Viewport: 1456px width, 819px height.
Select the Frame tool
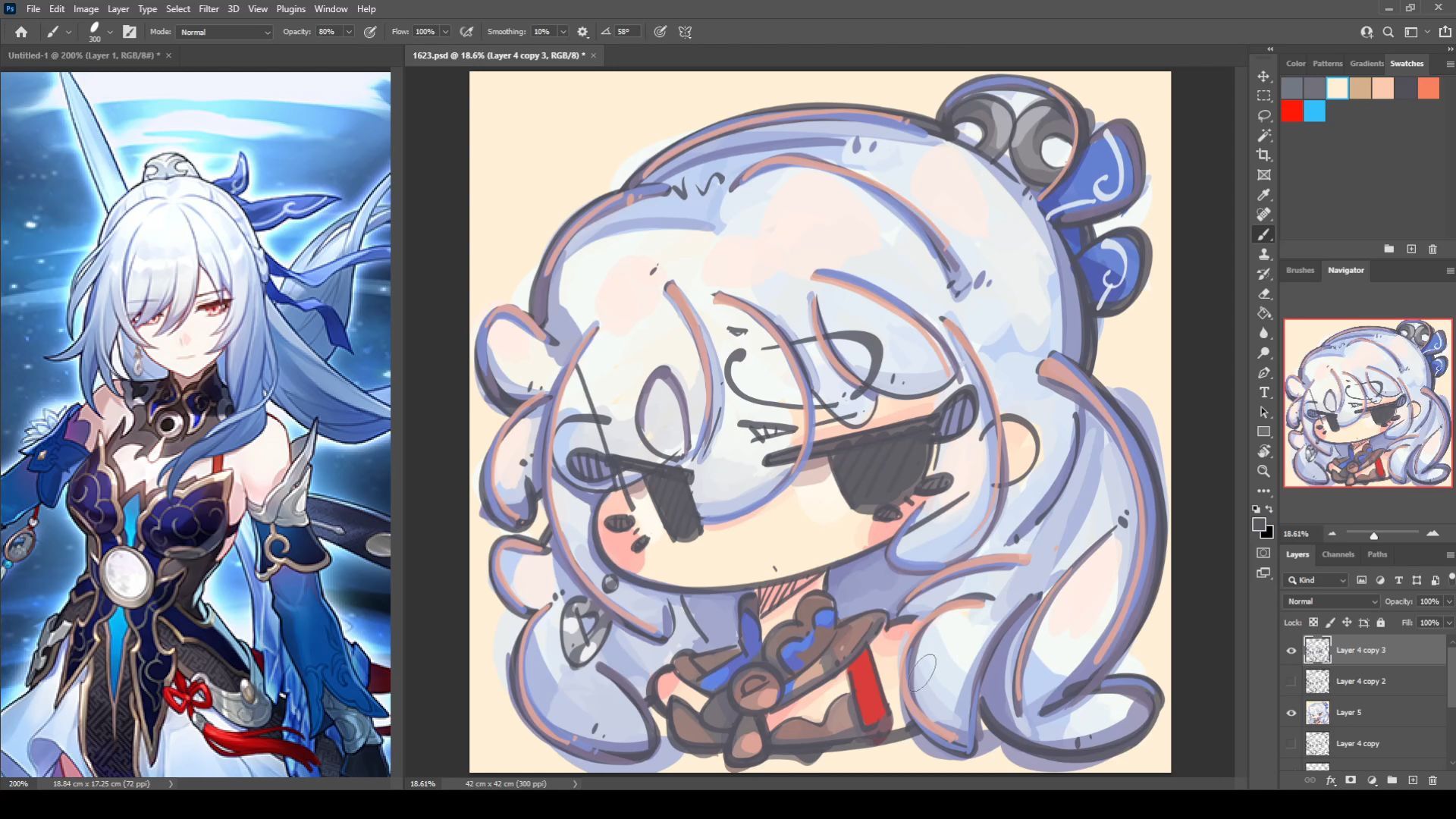point(1263,175)
